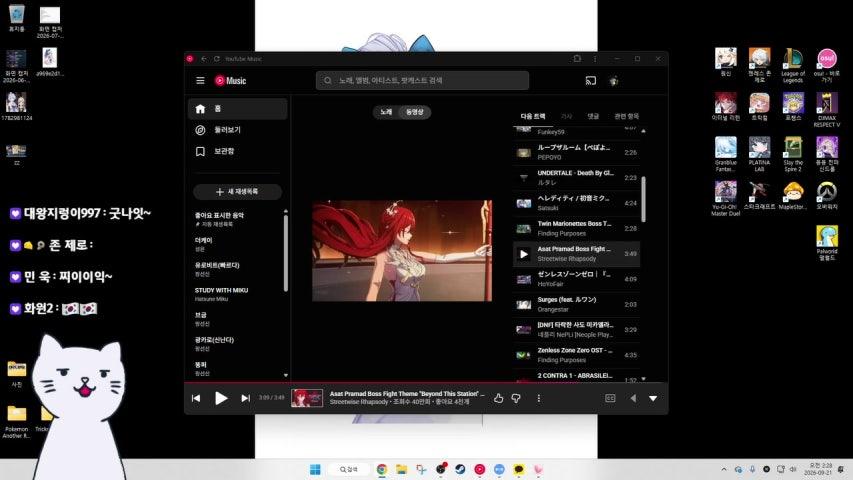Image resolution: width=853 pixels, height=480 pixels.
Task: Select the Comments (댓글) tab
Action: click(593, 116)
